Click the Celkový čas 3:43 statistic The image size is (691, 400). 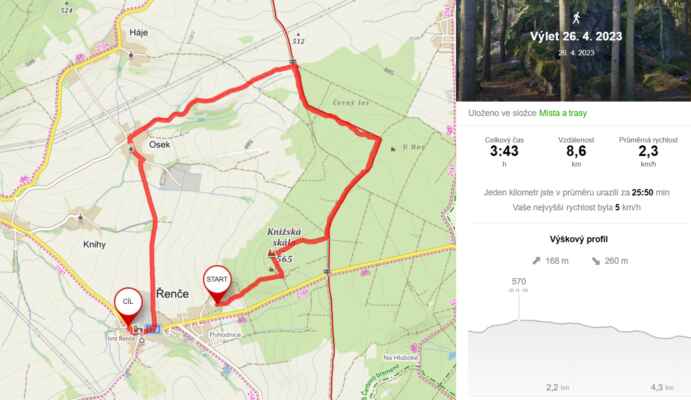504,152
